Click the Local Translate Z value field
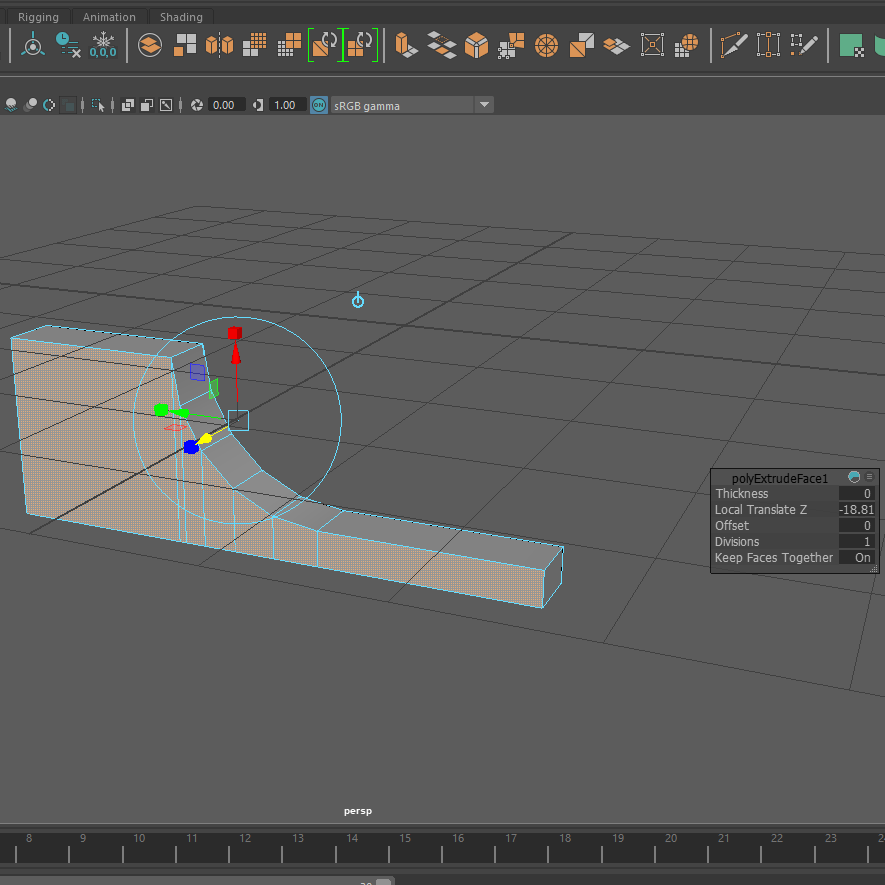Viewport: 885px width, 885px height. click(x=856, y=510)
